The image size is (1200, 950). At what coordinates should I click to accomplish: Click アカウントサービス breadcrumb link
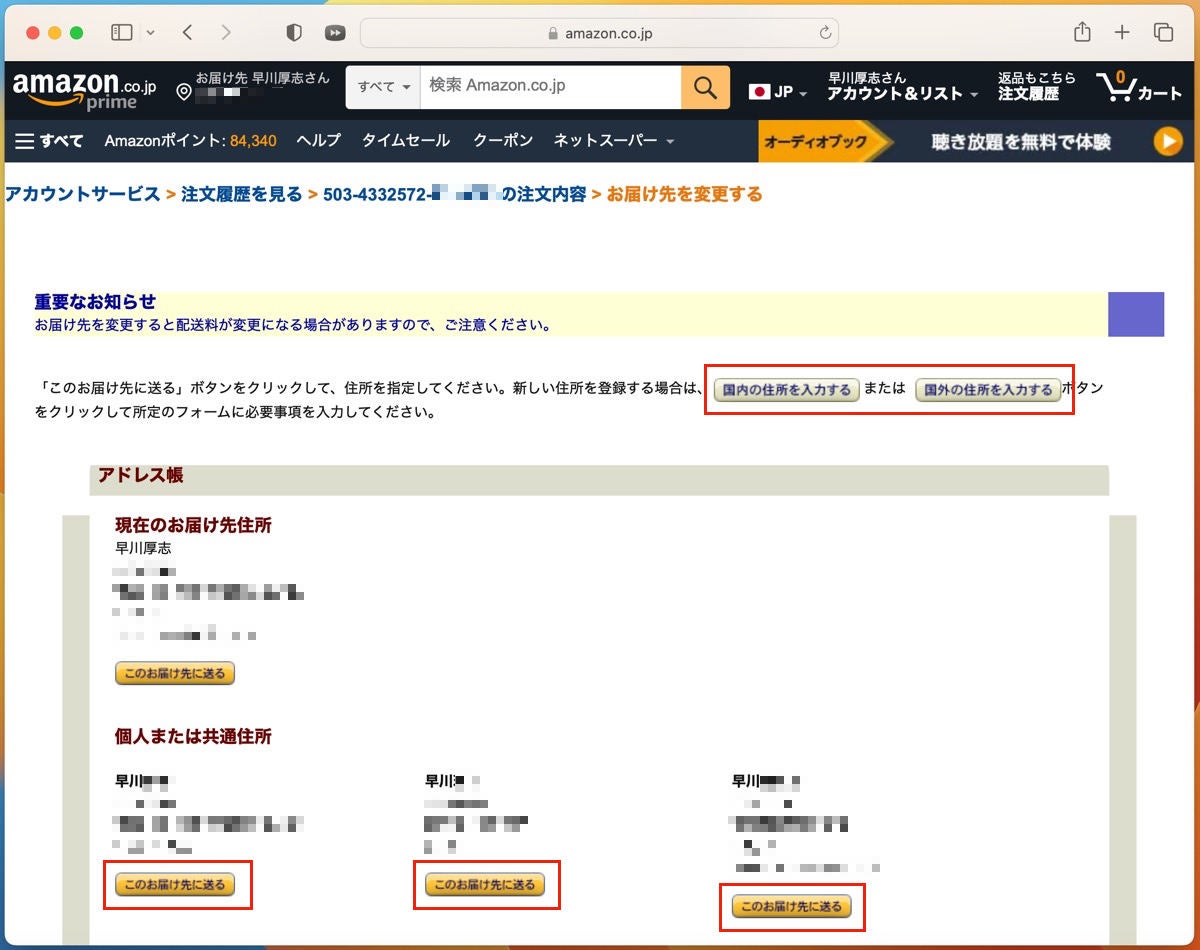[x=82, y=194]
